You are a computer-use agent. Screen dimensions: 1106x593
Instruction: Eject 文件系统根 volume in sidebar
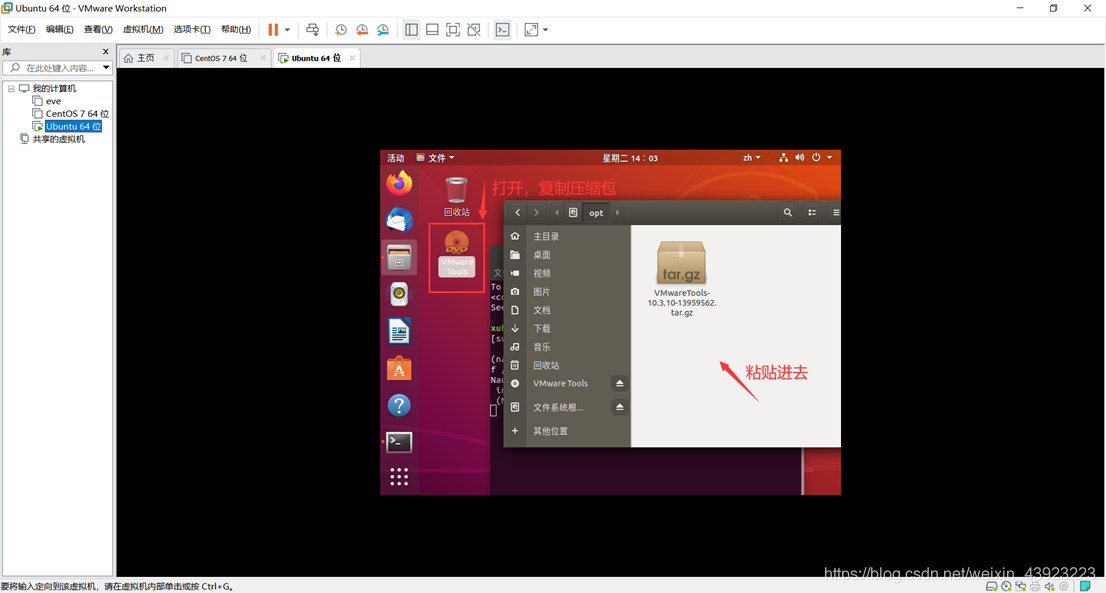[x=619, y=408]
